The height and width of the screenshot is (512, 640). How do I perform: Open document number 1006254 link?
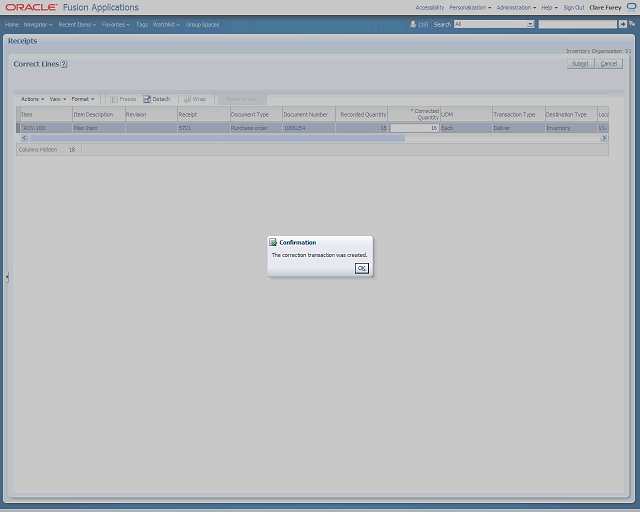click(294, 128)
